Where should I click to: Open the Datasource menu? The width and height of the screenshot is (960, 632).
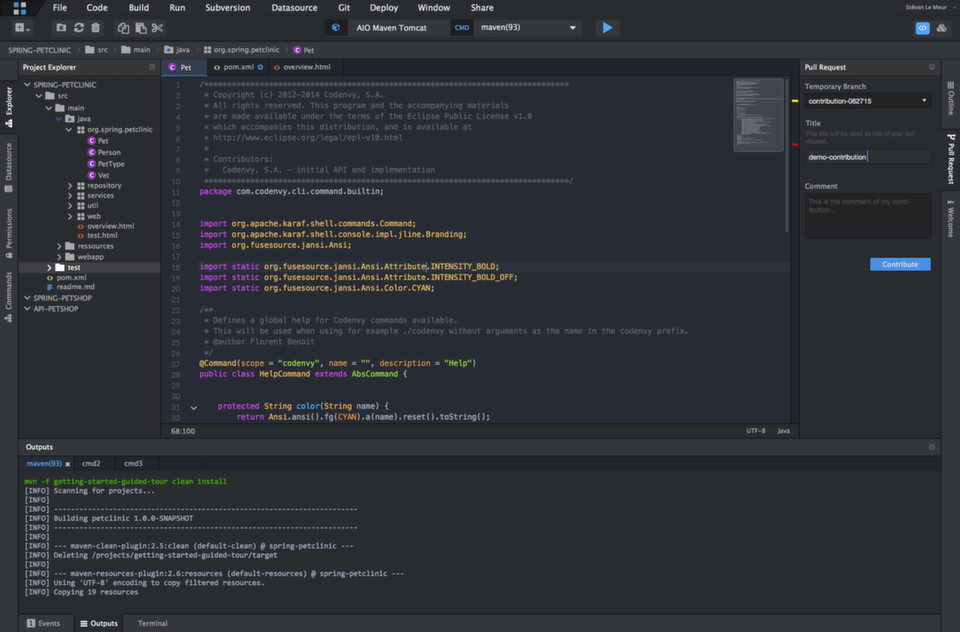[294, 8]
